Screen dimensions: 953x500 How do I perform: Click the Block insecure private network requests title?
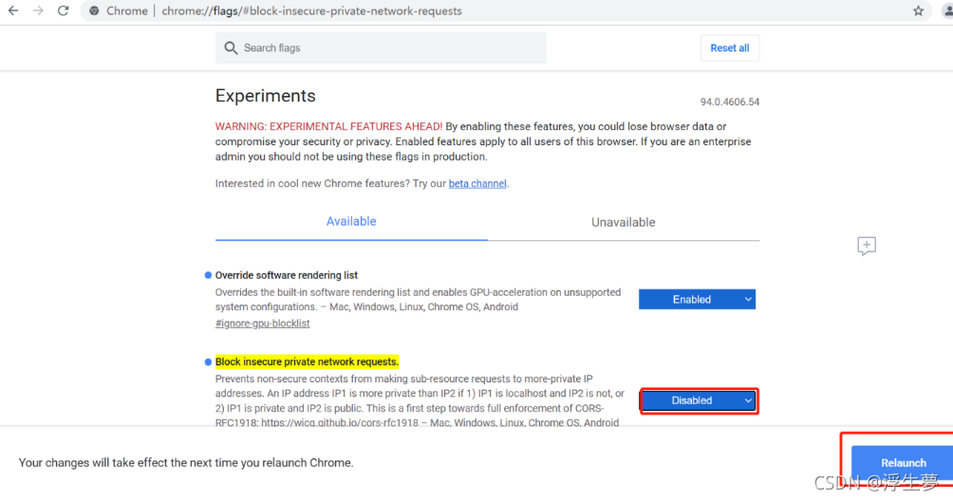point(307,362)
